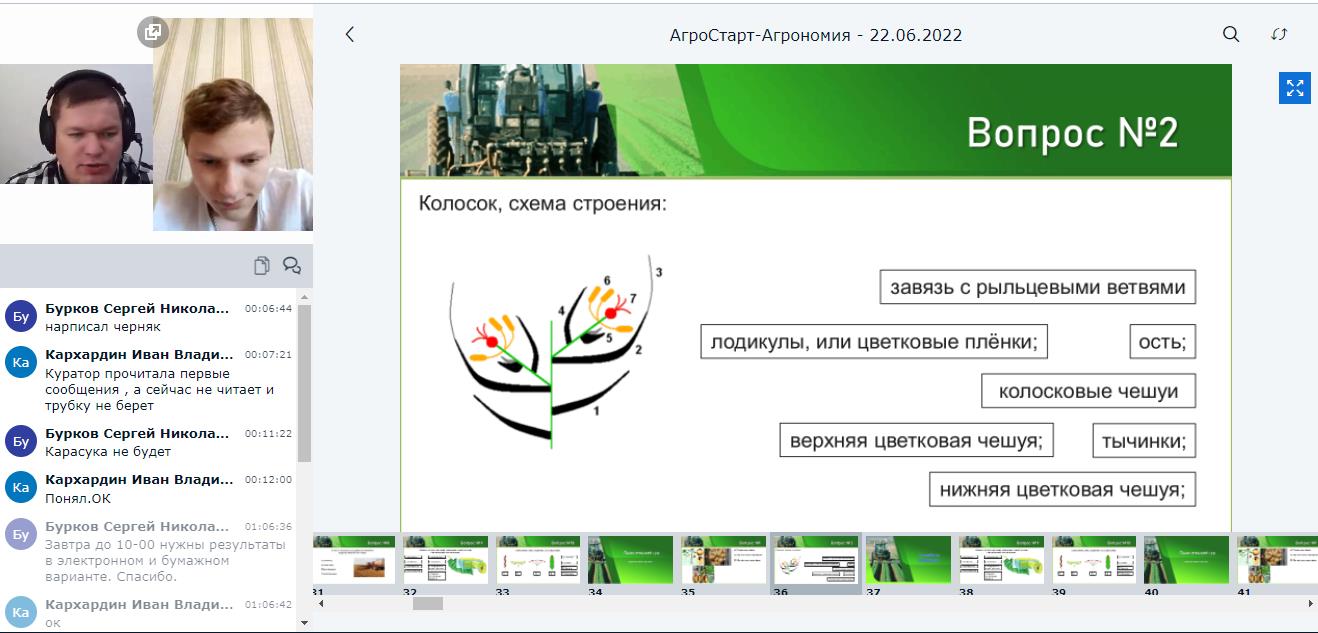Click the copy documents icon above the chat

262,265
